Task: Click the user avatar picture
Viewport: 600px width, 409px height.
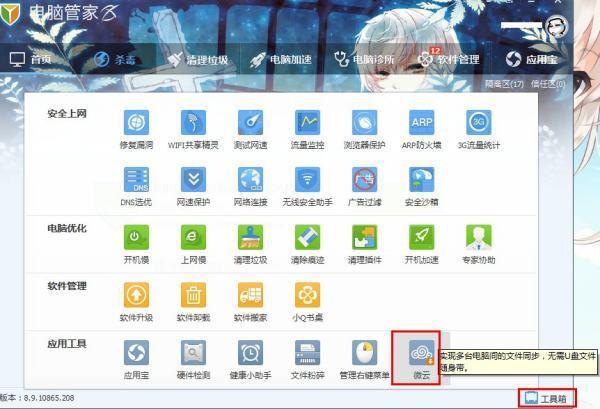Action: 556,26
